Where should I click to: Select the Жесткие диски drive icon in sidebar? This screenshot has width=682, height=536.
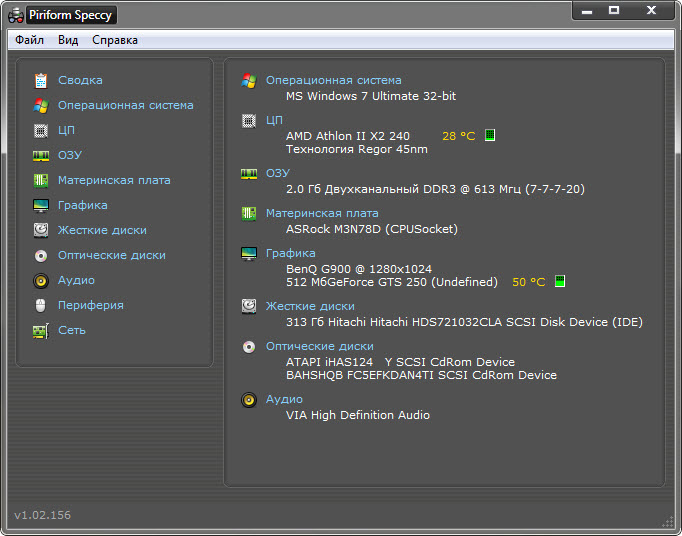pos(41,230)
